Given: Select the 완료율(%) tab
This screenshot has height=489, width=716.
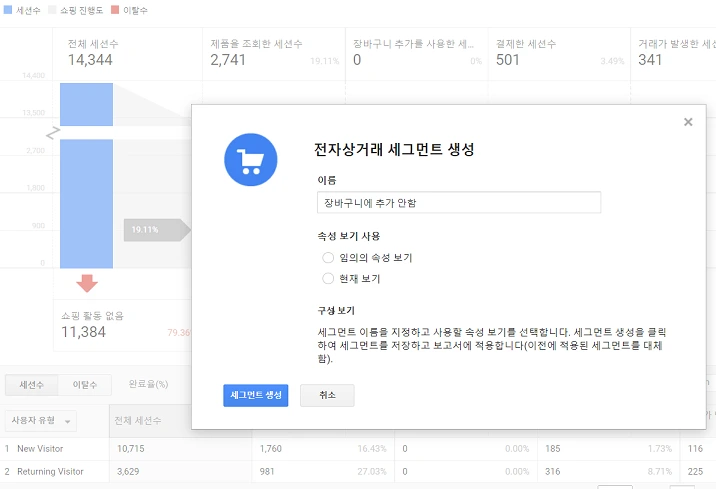Looking at the screenshot, I should point(148,384).
